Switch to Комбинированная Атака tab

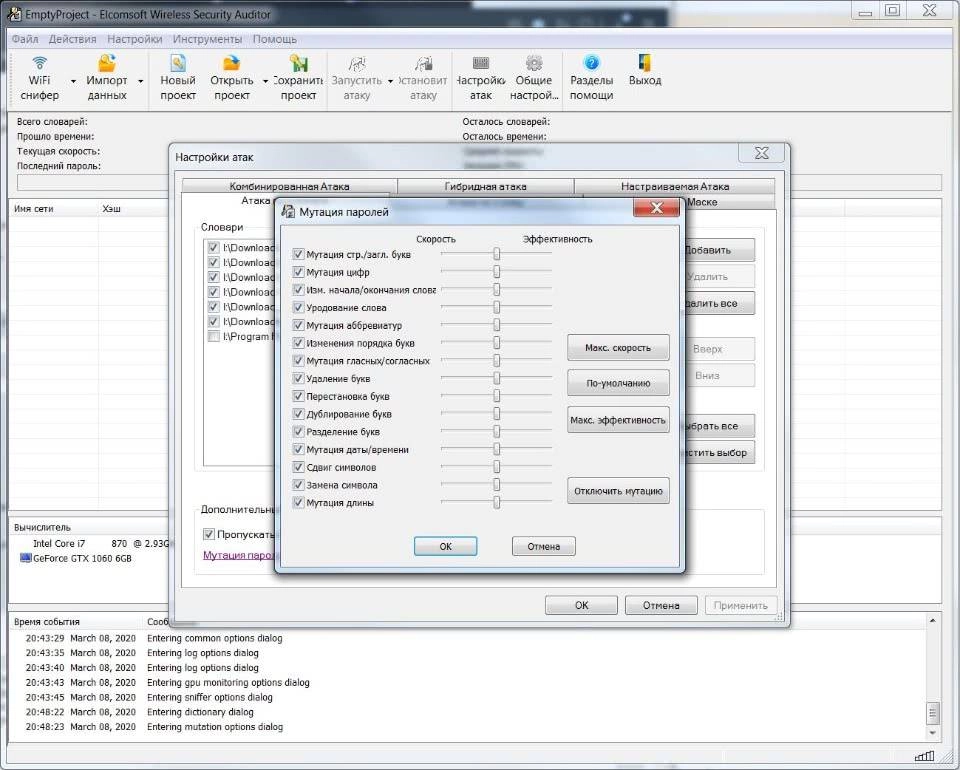click(x=290, y=186)
